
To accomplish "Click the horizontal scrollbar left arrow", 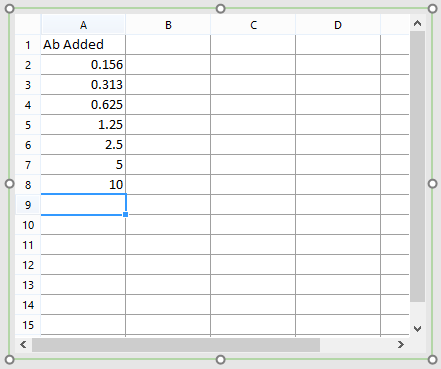I will tap(23, 344).
